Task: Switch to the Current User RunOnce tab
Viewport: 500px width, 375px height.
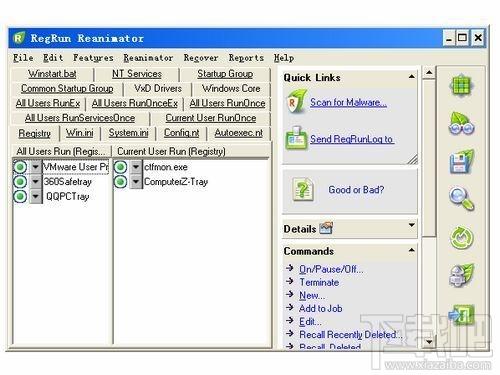Action: (211, 118)
